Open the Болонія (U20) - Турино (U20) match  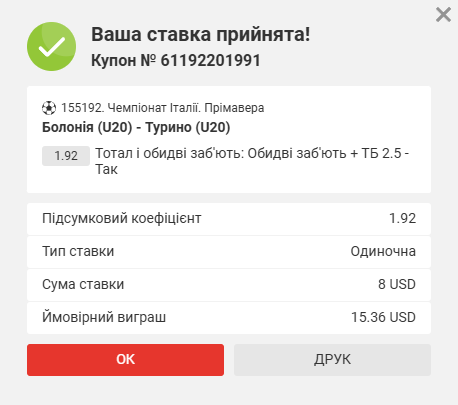tap(136, 127)
